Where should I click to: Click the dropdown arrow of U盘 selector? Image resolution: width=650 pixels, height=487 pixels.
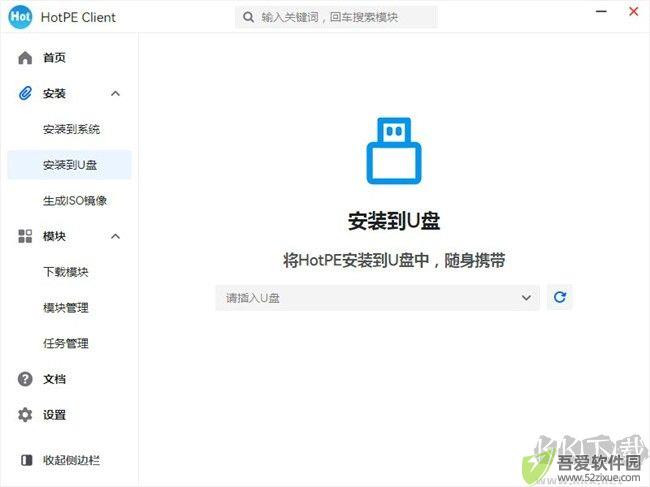(x=526, y=298)
